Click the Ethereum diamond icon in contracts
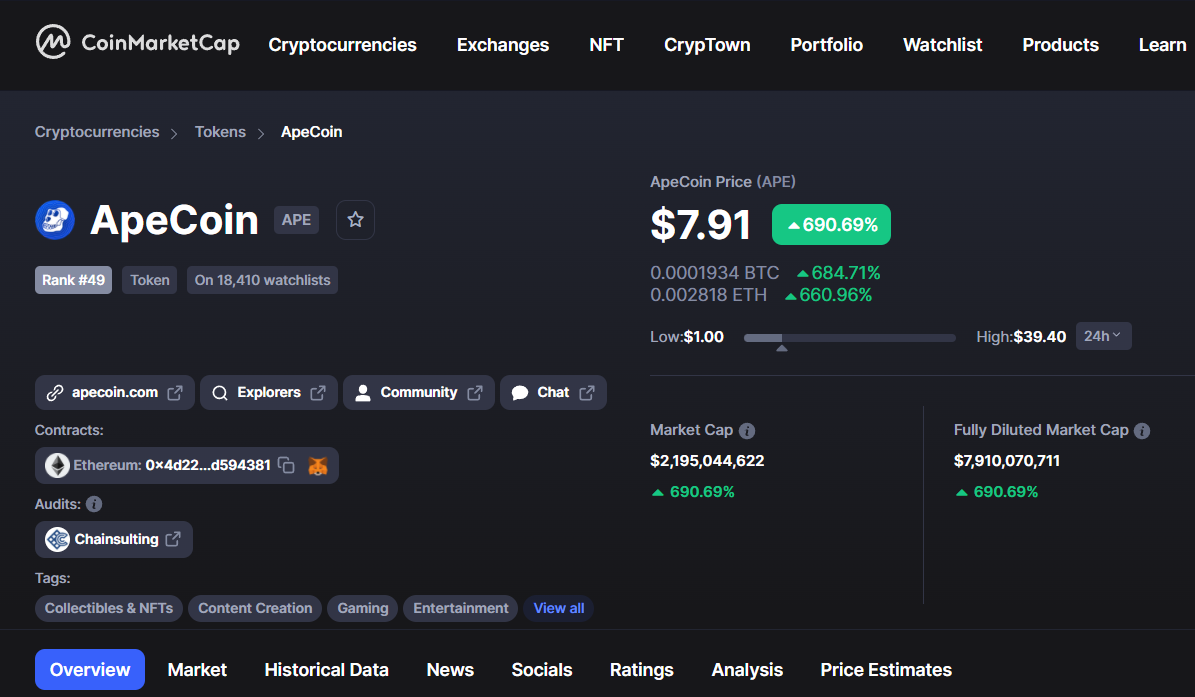The image size is (1195, 697). (57, 465)
